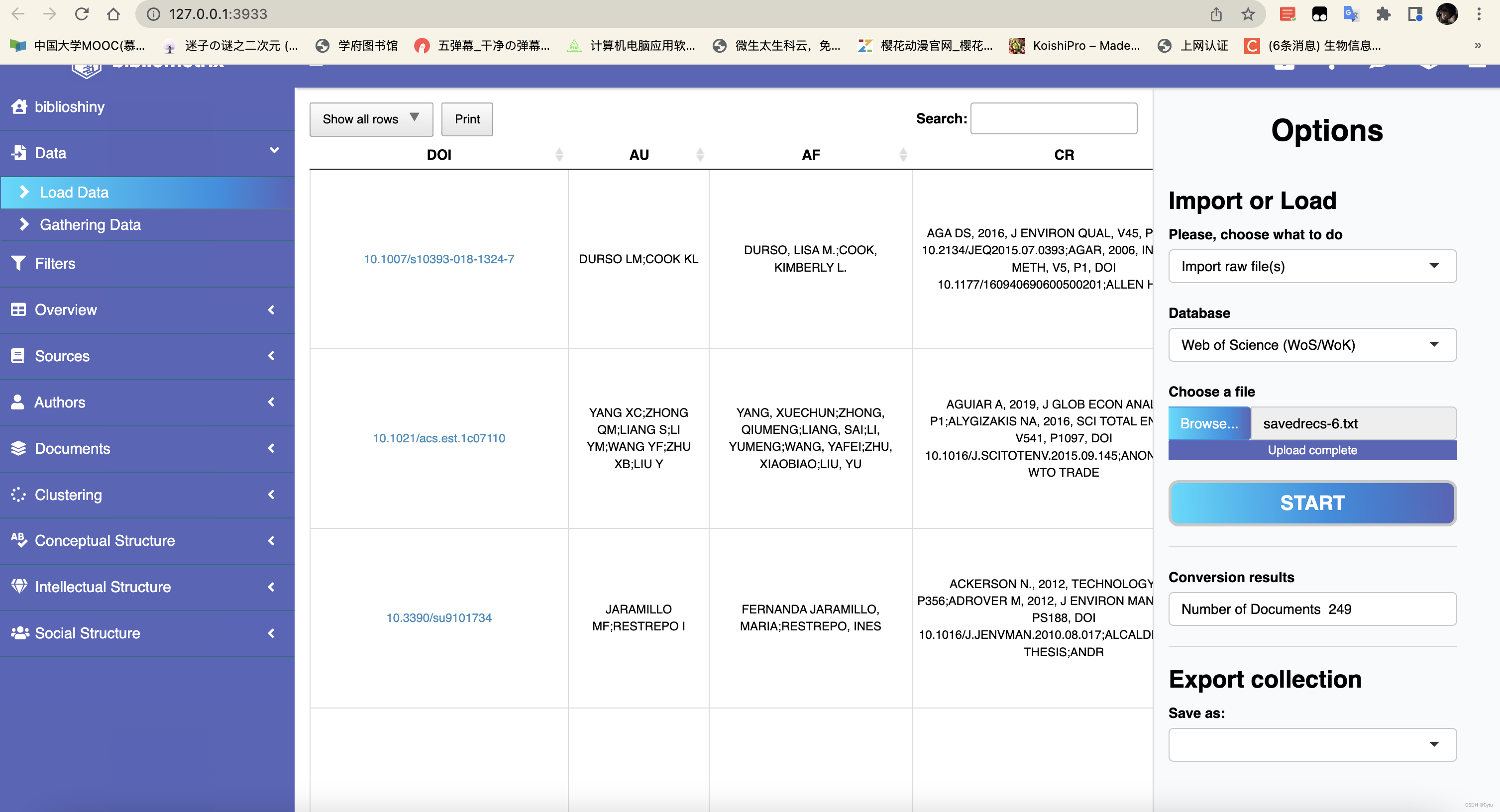Image resolution: width=1500 pixels, height=812 pixels.
Task: Select the Load Data menu item
Action: (x=73, y=192)
